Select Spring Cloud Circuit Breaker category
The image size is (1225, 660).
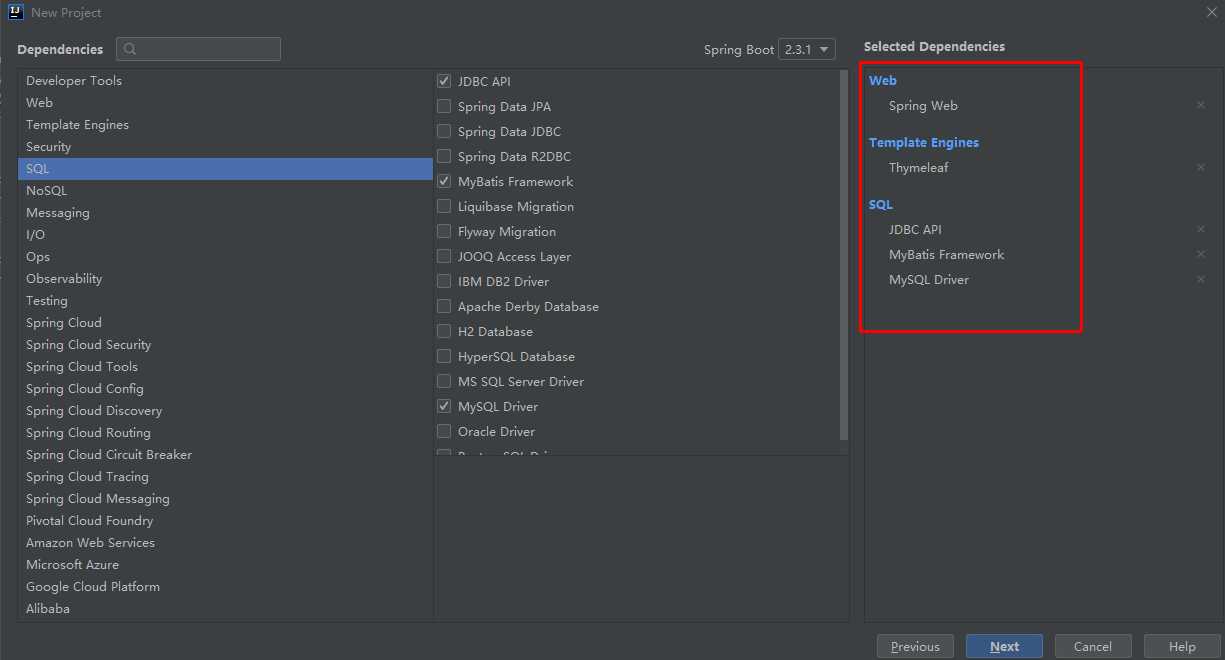point(225,454)
